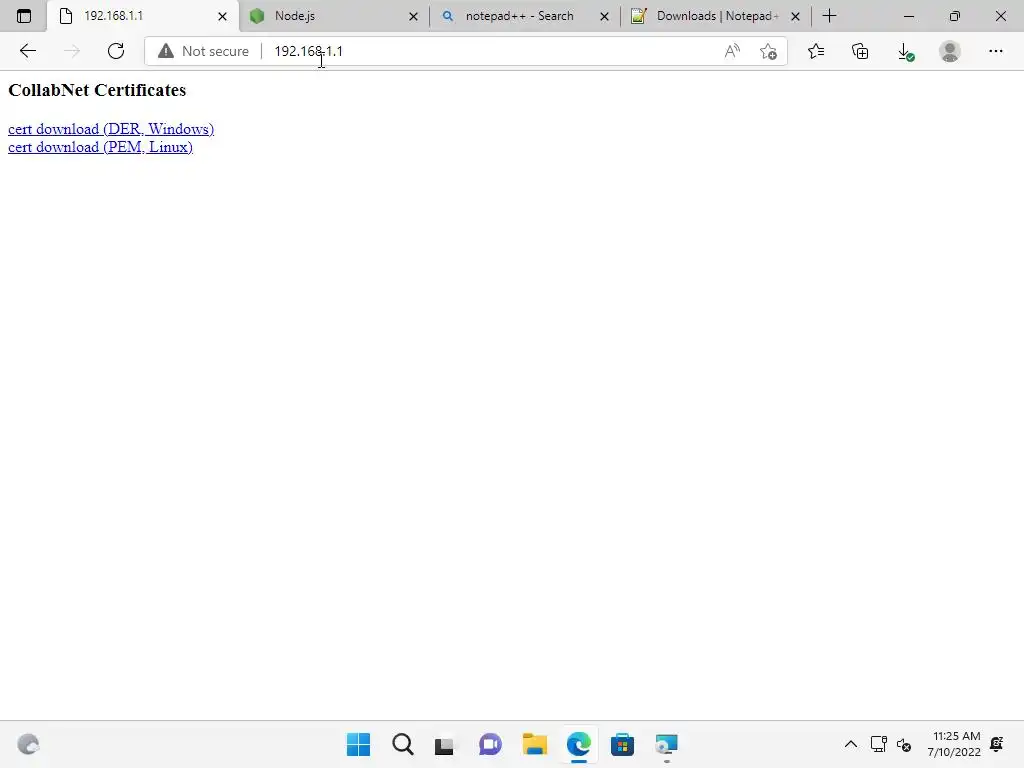Image resolution: width=1024 pixels, height=768 pixels.
Task: Close the Downloads | Notepad++ tab
Action: 795,16
